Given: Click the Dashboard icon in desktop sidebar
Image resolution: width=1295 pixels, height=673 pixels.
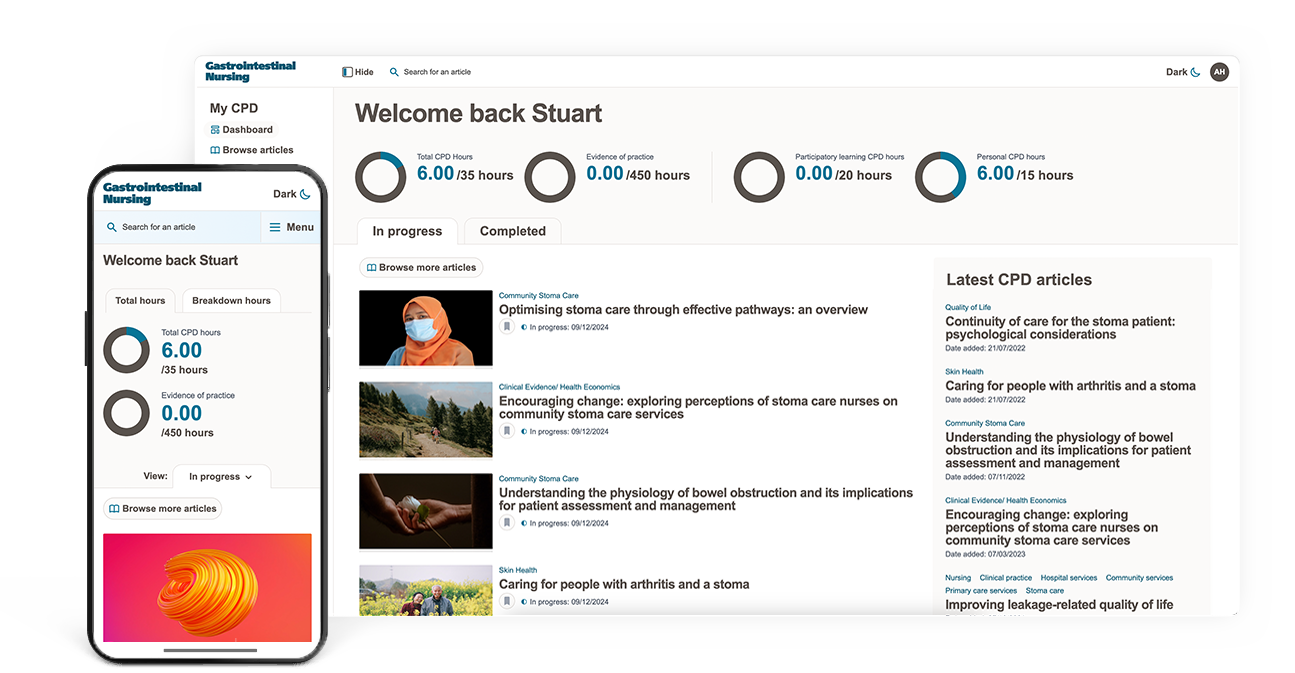Looking at the screenshot, I should coord(215,130).
